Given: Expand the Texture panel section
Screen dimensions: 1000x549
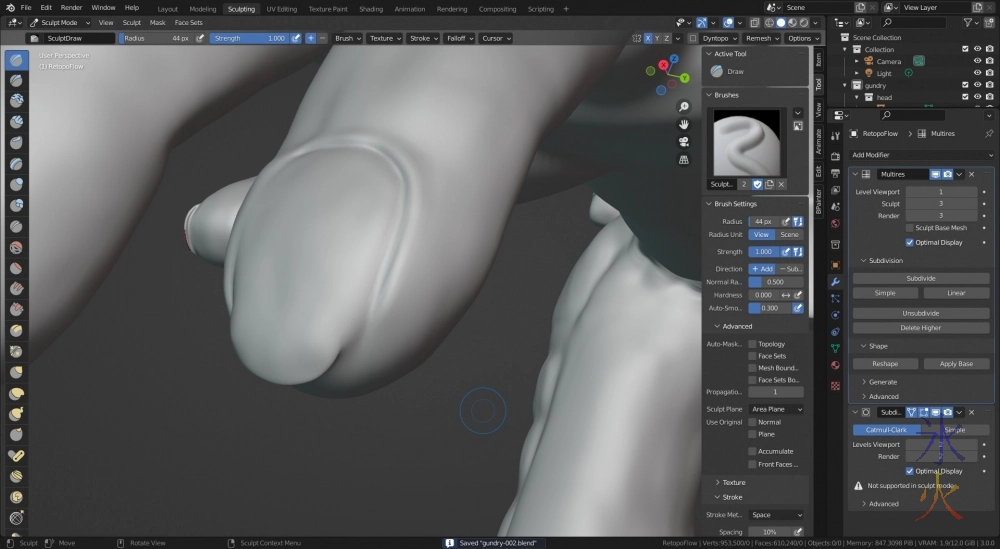Looking at the screenshot, I should pos(734,482).
